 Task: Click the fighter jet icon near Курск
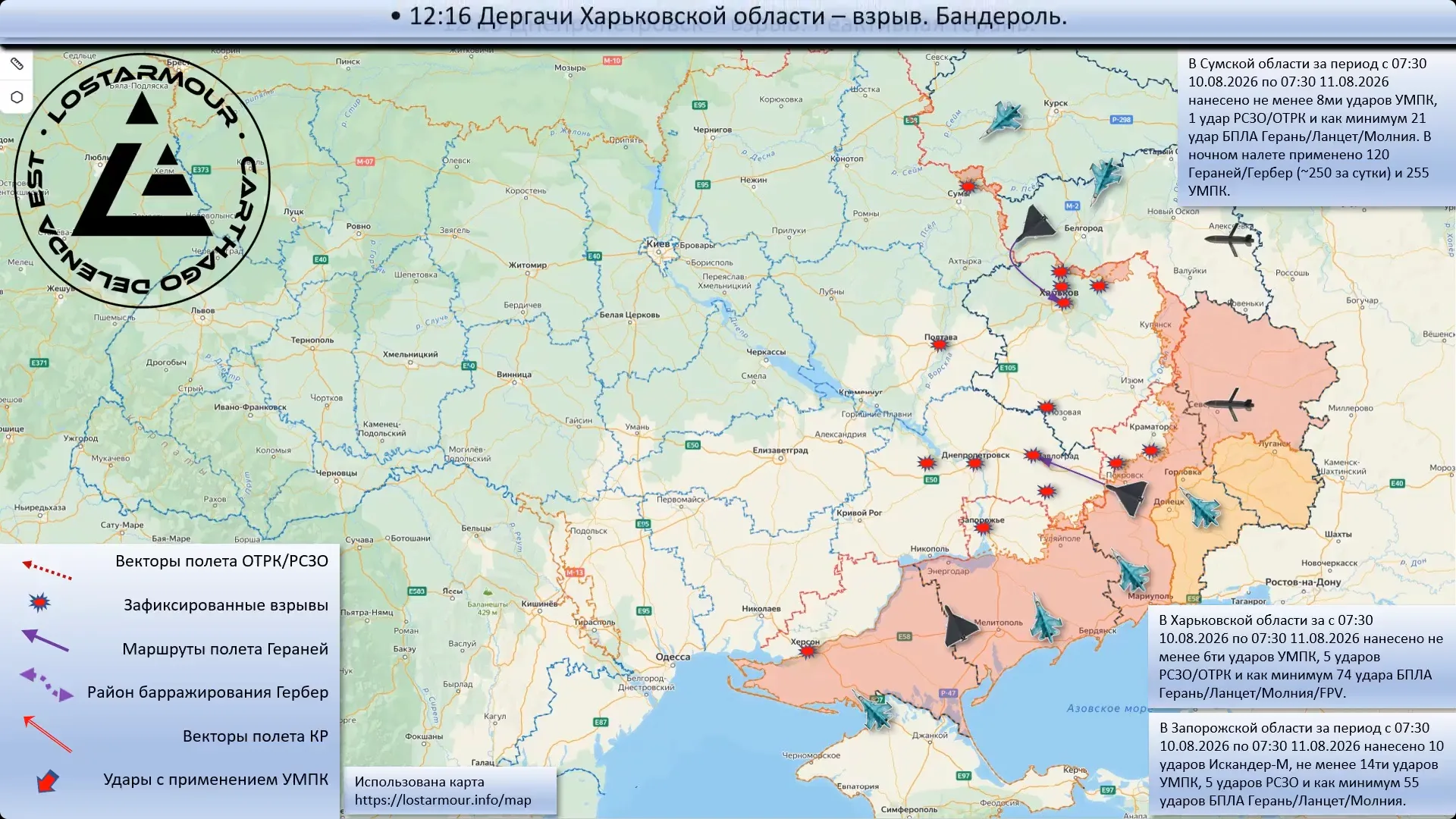(x=1003, y=120)
